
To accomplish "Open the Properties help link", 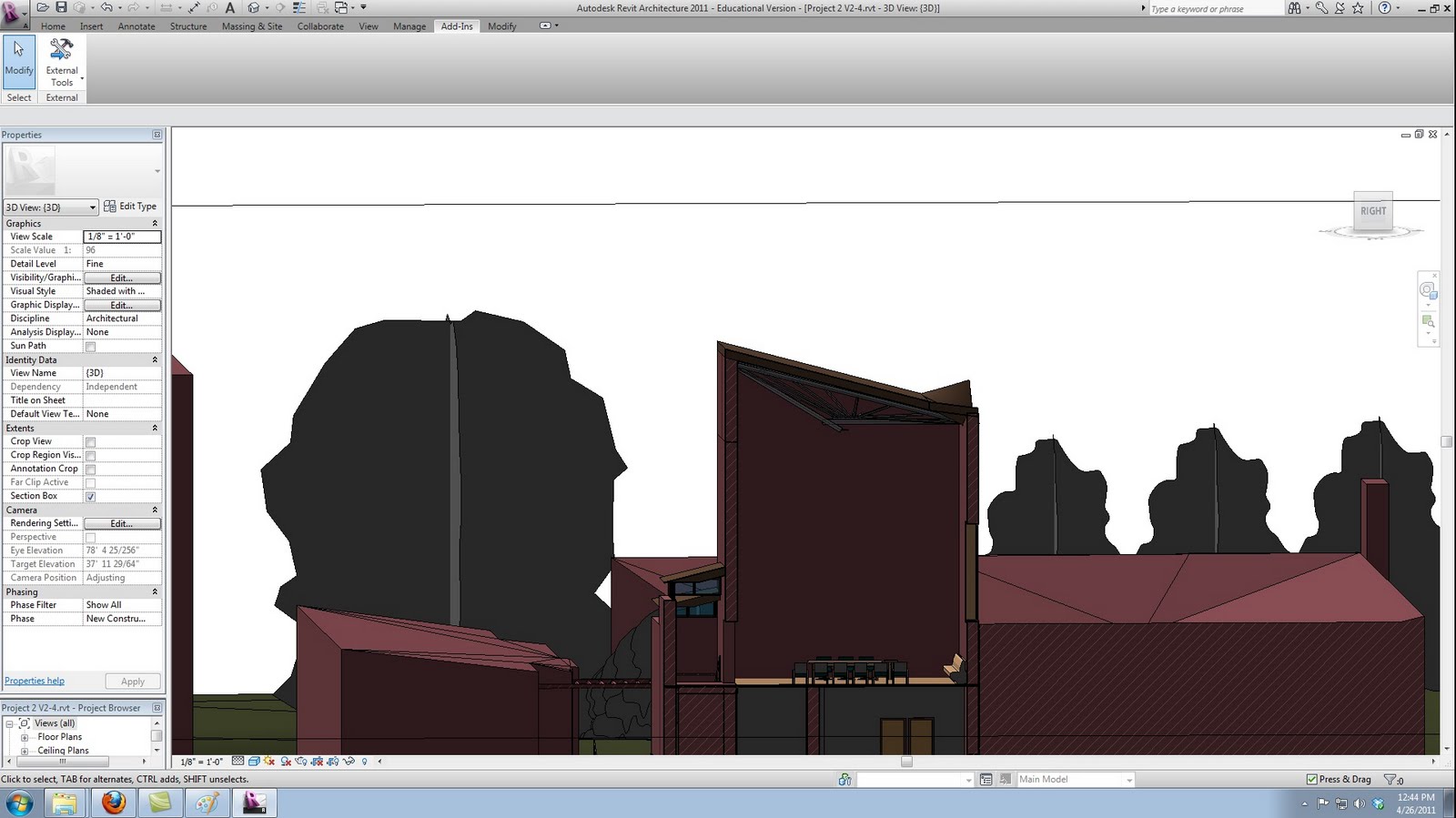I will coord(35,682).
